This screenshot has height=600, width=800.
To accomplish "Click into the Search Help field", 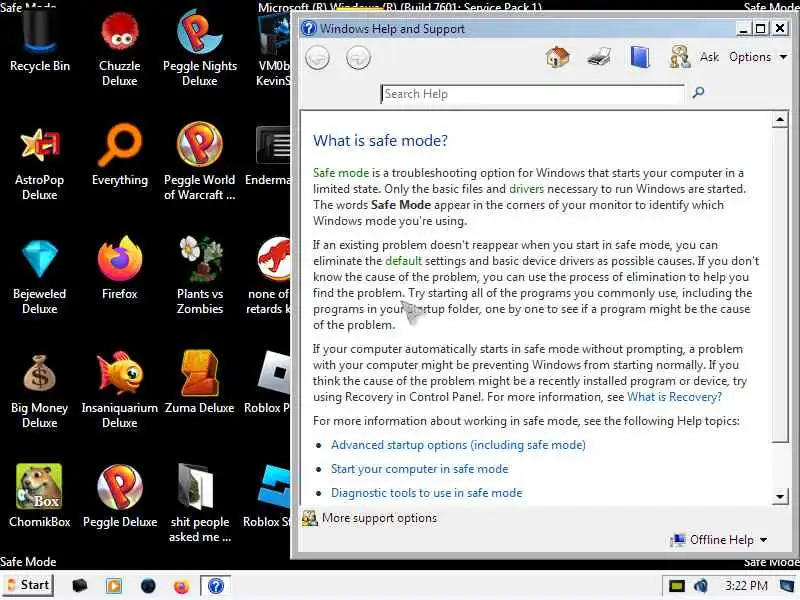I will coord(532,94).
